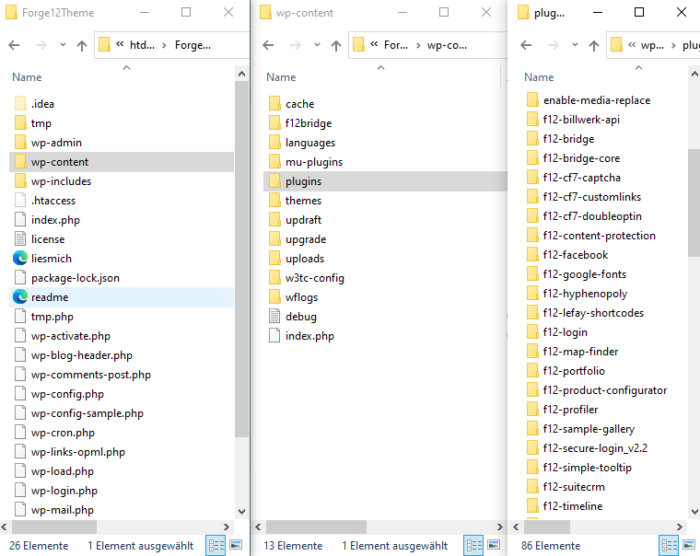Select the wp-content folder
The height and width of the screenshot is (556, 700).
(121, 162)
